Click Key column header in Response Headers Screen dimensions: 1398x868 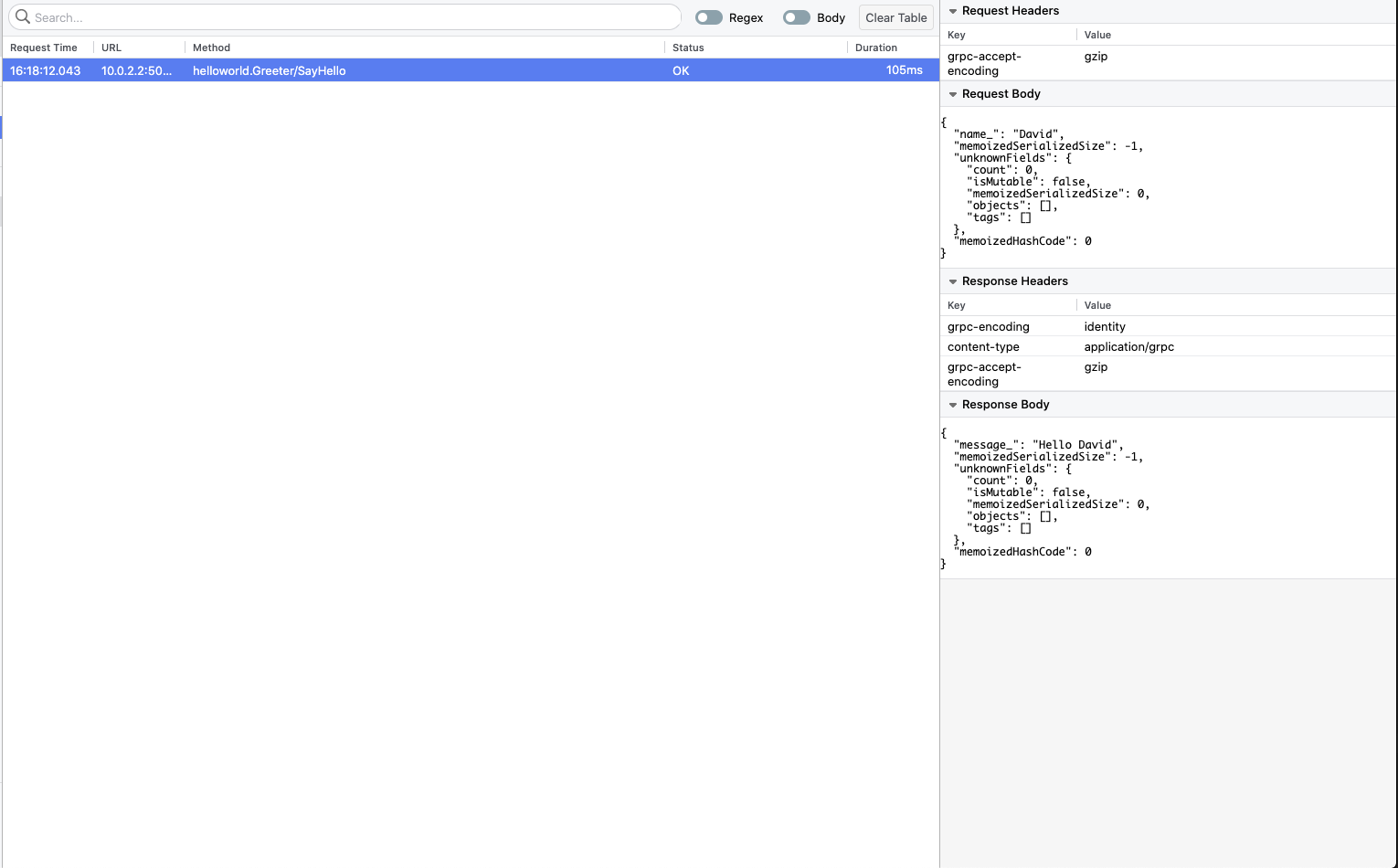(957, 305)
